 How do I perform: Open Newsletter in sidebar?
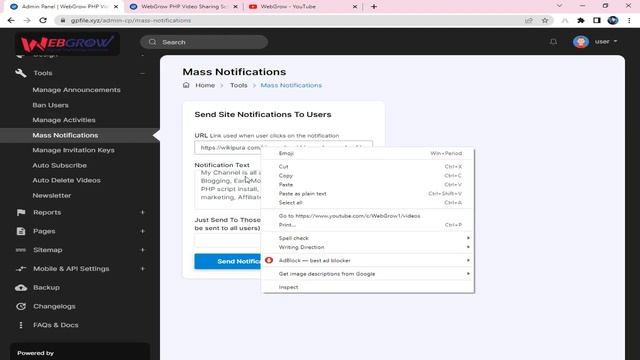(x=52, y=196)
